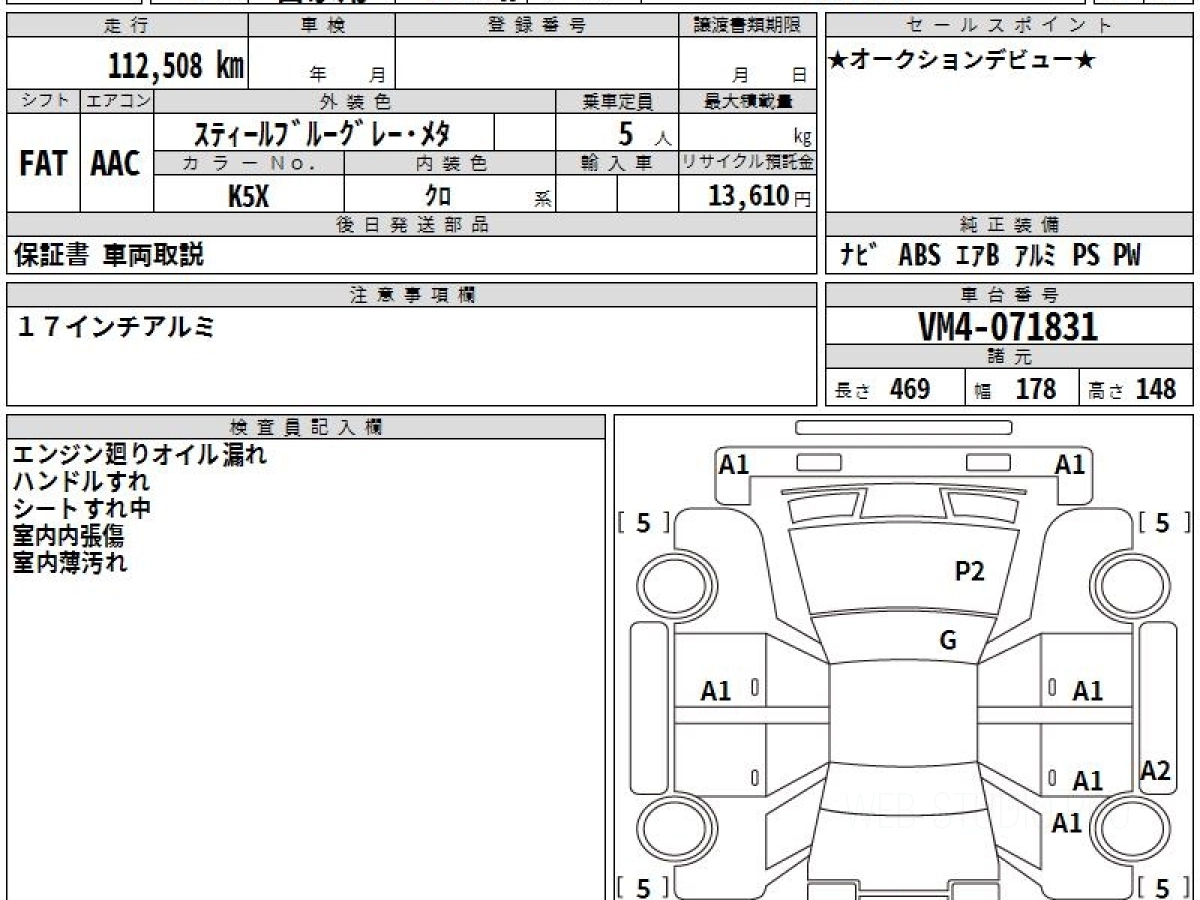Select the 諸元 header
This screenshot has width=1200, height=900.
1009,357
